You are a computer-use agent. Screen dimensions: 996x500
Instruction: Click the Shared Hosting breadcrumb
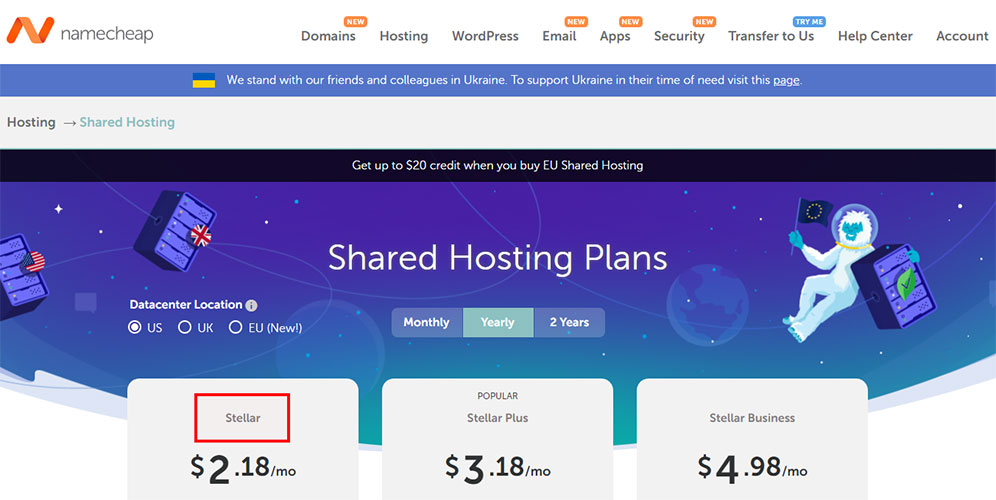pos(127,122)
